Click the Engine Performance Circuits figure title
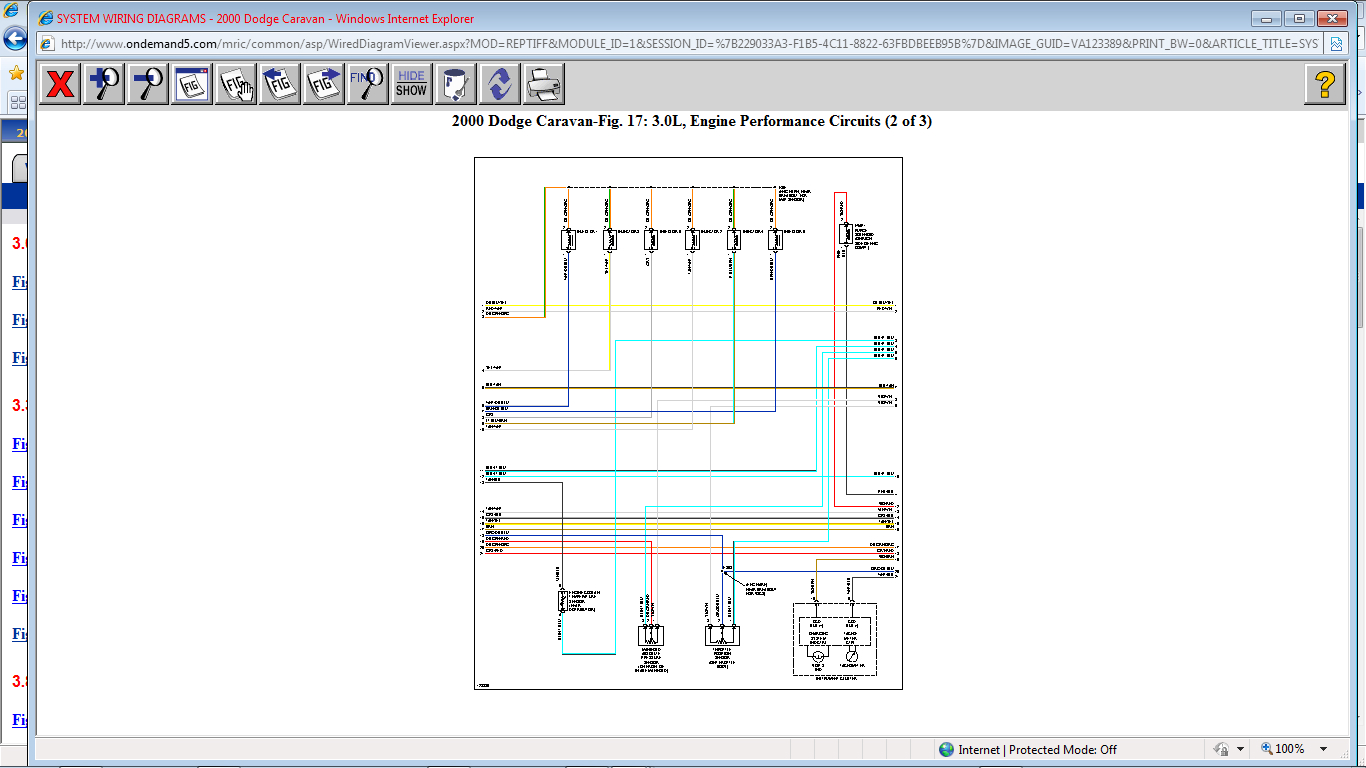The width and height of the screenshot is (1366, 768). 692,121
